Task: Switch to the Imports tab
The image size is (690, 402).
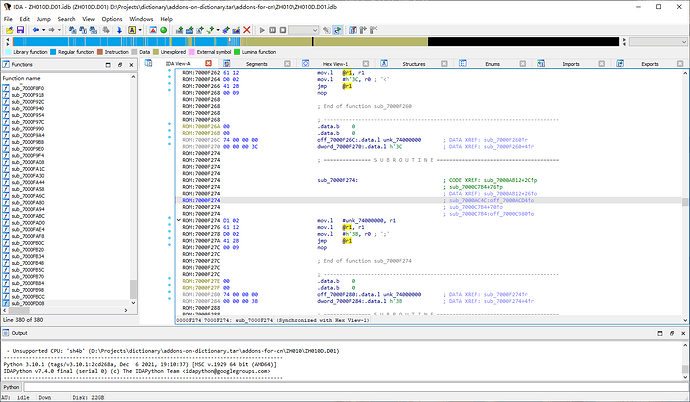Action: [571, 64]
